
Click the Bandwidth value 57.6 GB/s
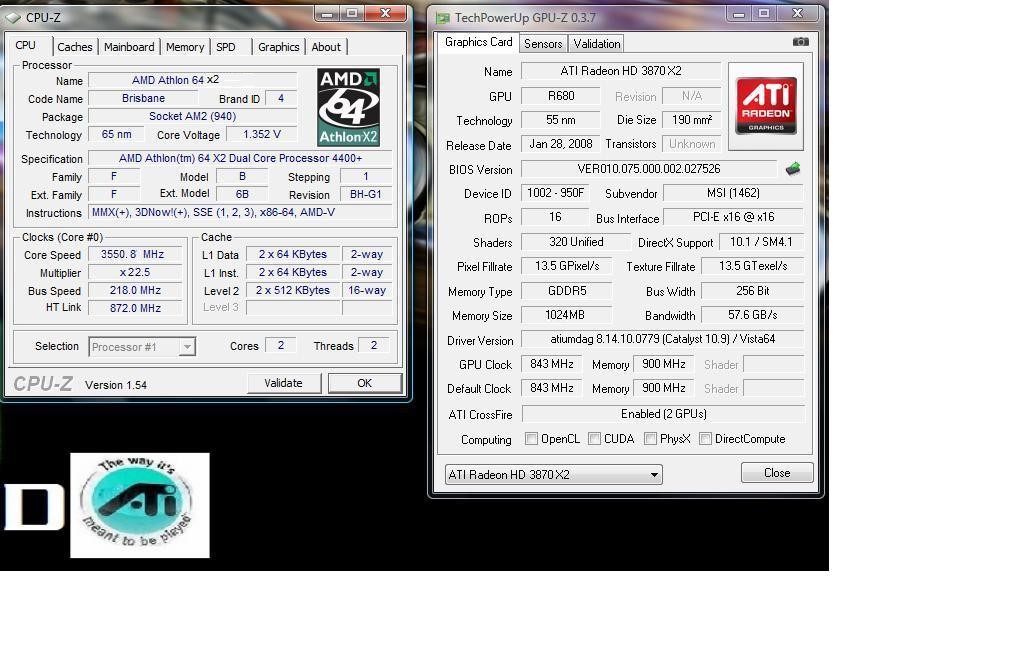(x=752, y=315)
